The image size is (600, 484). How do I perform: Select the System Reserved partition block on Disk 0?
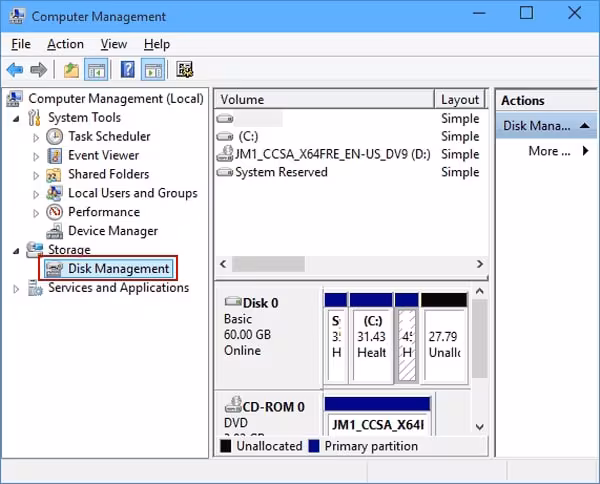click(x=336, y=338)
